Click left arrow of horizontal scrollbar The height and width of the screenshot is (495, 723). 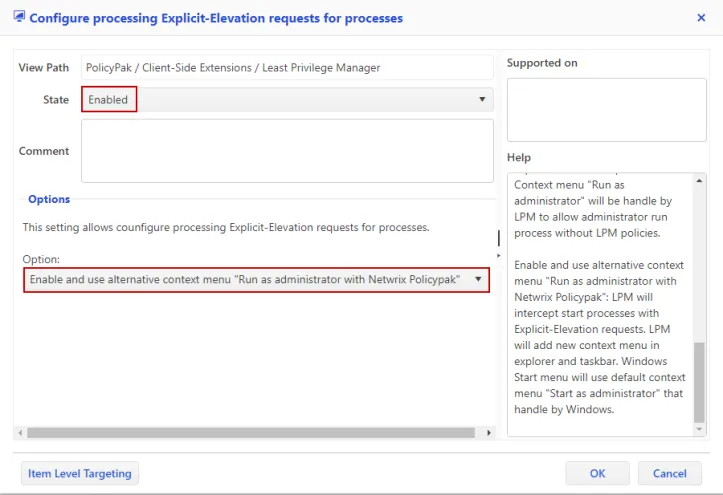[20, 433]
